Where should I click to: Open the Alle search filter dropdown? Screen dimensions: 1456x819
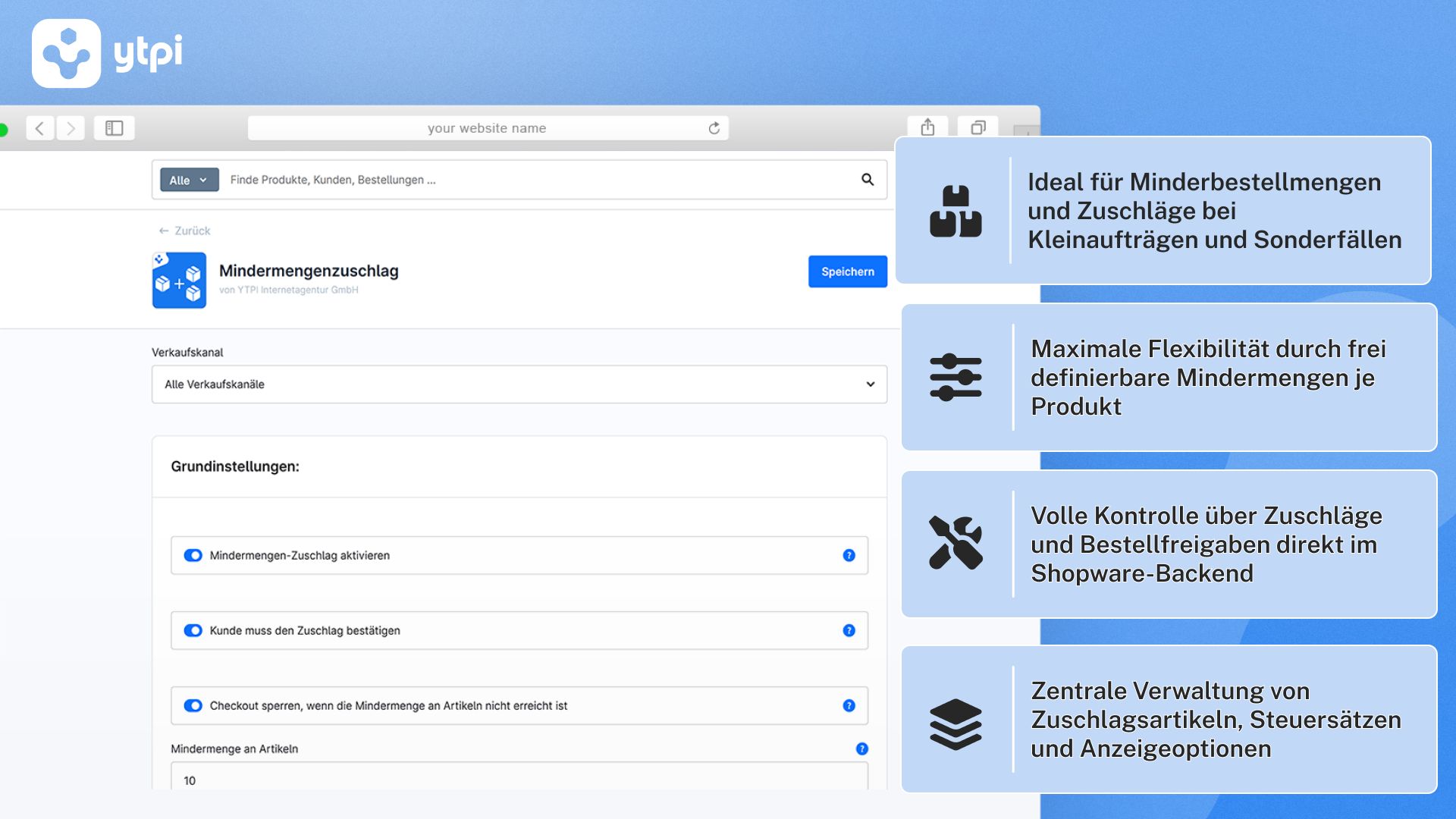tap(189, 180)
